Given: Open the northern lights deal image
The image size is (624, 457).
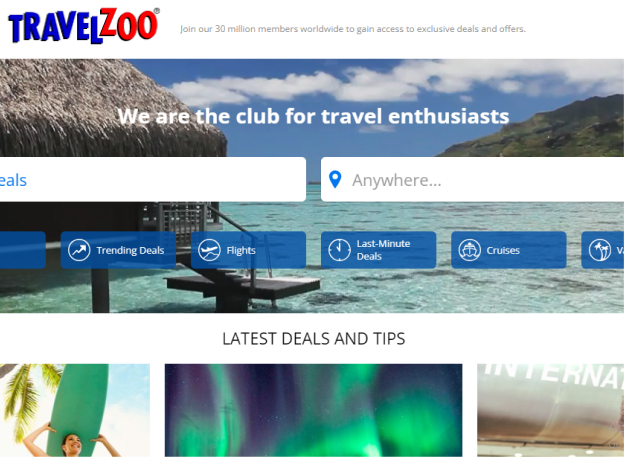Looking at the screenshot, I should [x=314, y=410].
